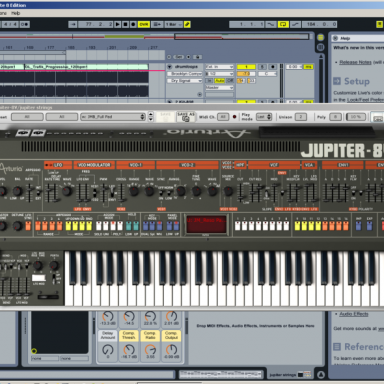Click the VCO MODULATOR section header
The image size is (384, 384).
94,165
